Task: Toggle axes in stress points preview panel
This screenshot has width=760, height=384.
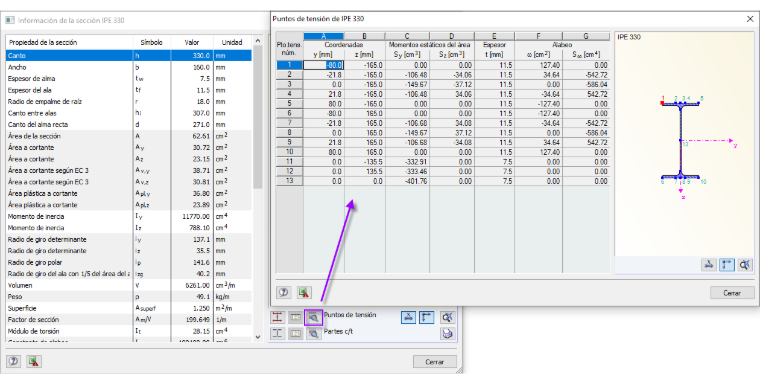Action: tap(727, 265)
